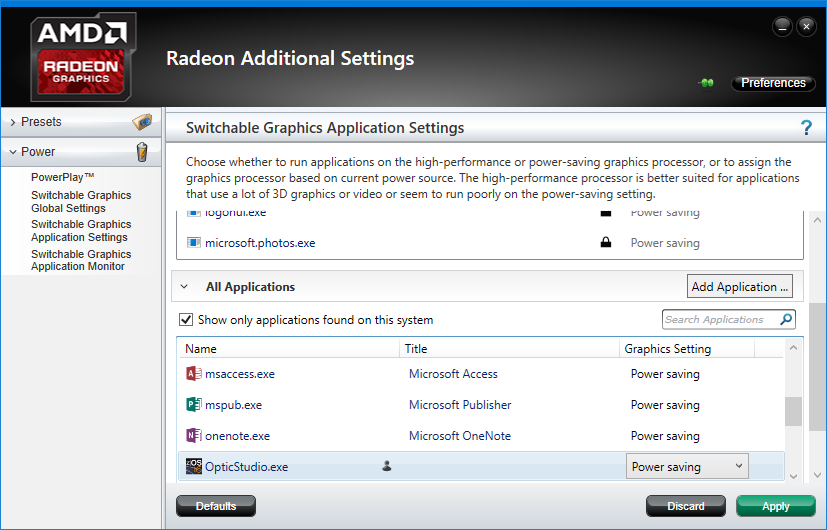Click the OpticStudio.exe application icon
This screenshot has height=530, width=827.
click(194, 466)
